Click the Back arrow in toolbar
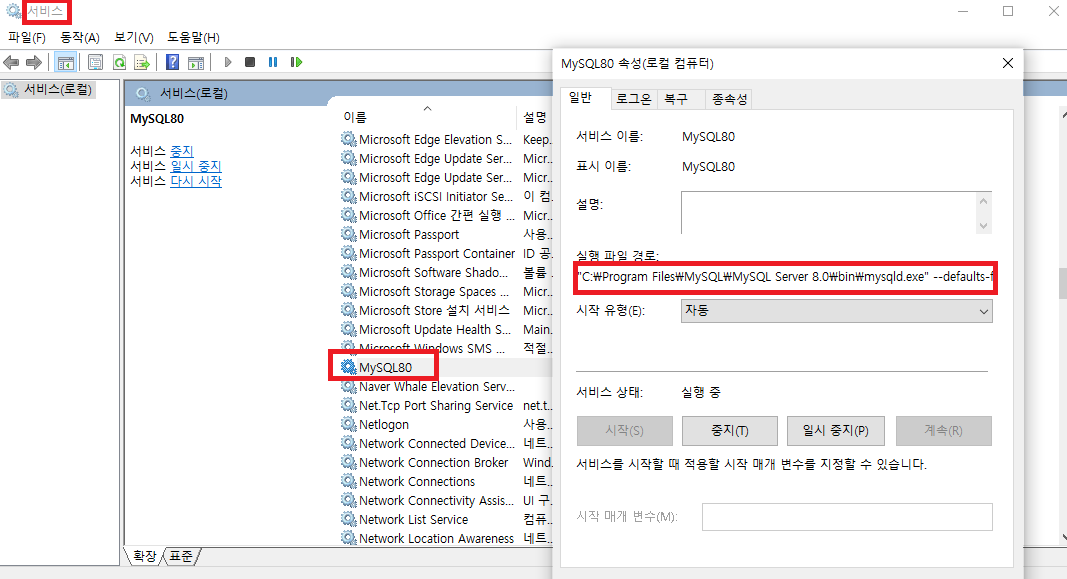1067x579 pixels. [11, 63]
